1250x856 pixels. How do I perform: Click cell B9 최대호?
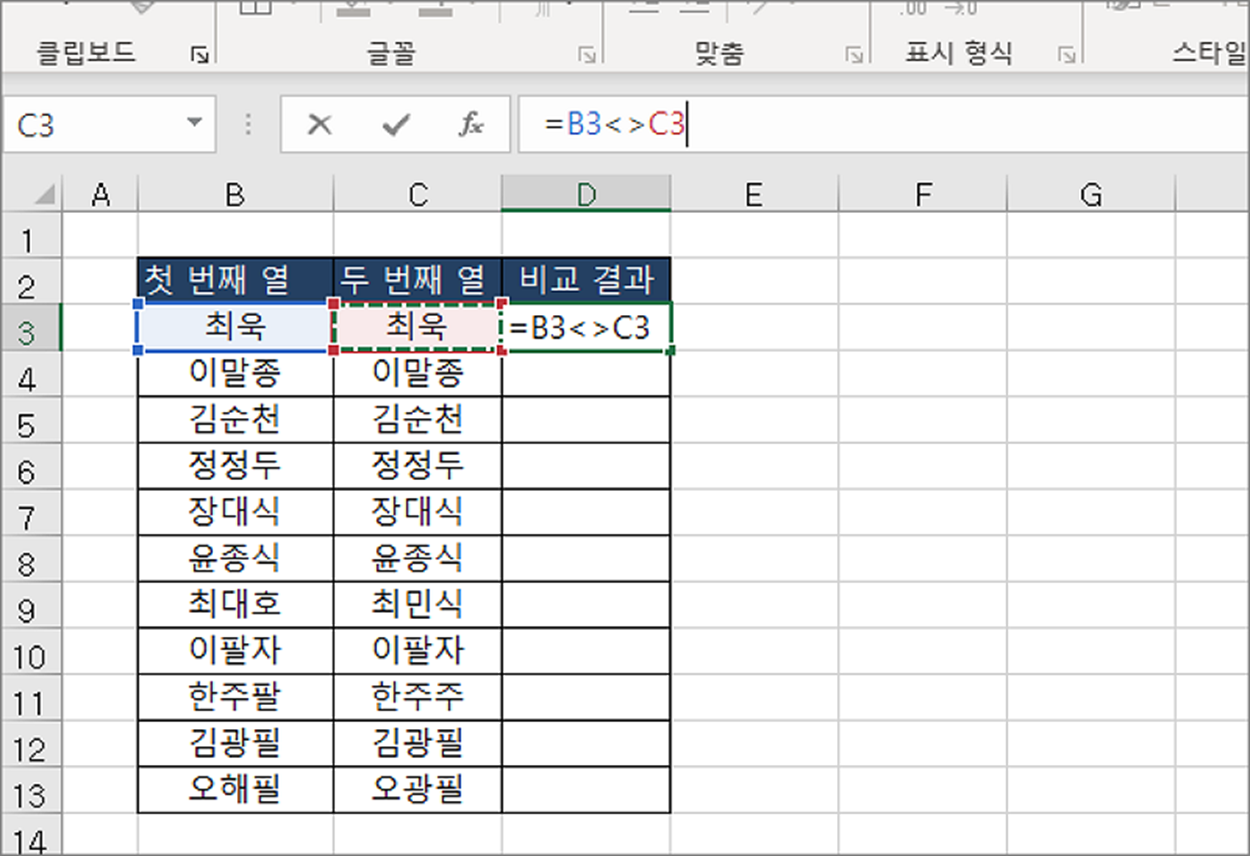coord(235,605)
